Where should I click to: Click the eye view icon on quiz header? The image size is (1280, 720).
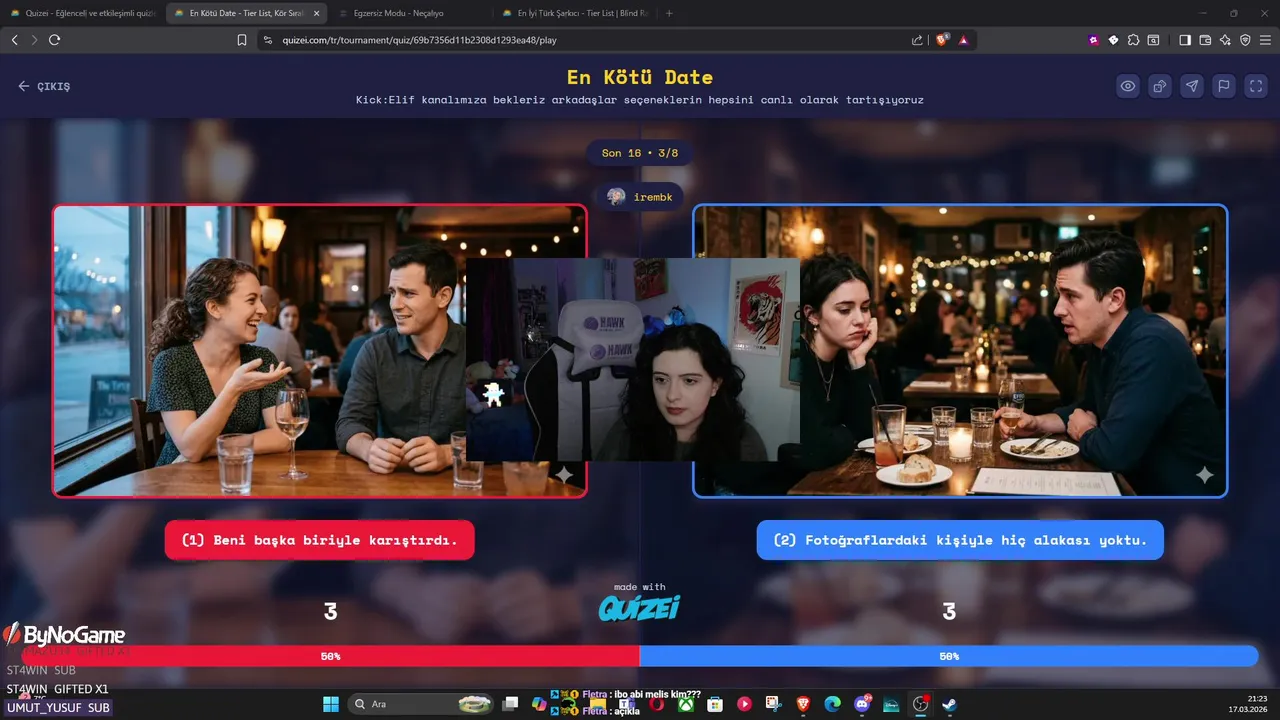coord(1128,86)
